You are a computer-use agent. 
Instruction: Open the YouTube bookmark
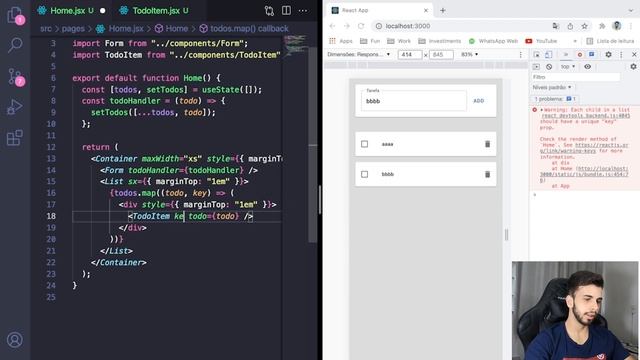tap(541, 41)
